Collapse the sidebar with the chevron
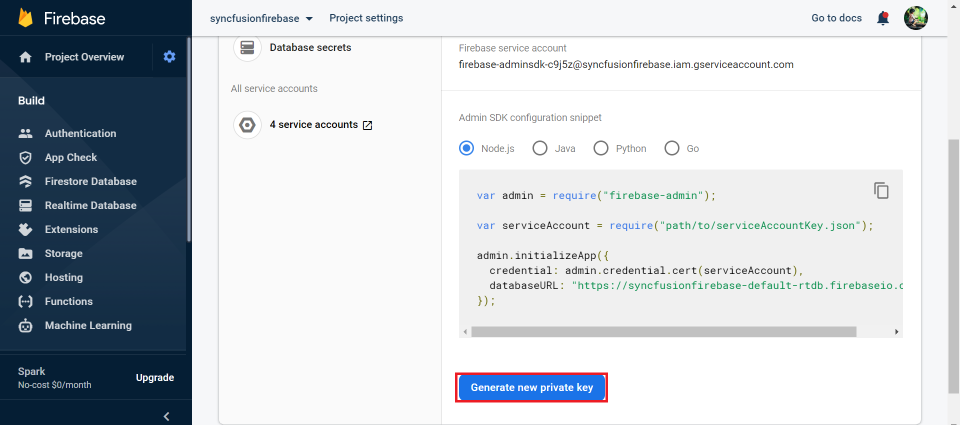The width and height of the screenshot is (960, 425). tap(167, 416)
